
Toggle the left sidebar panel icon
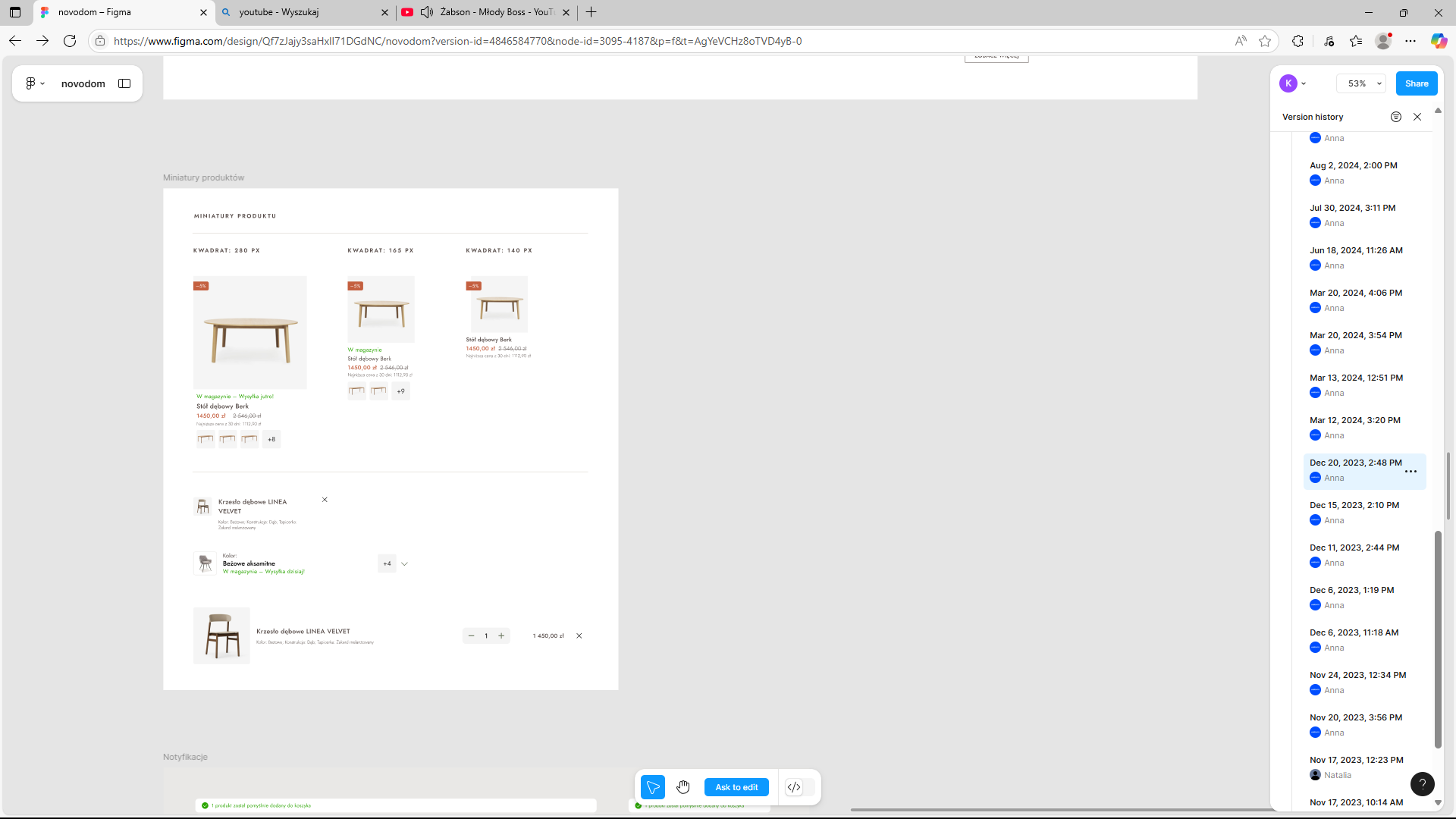pyautogui.click(x=124, y=83)
